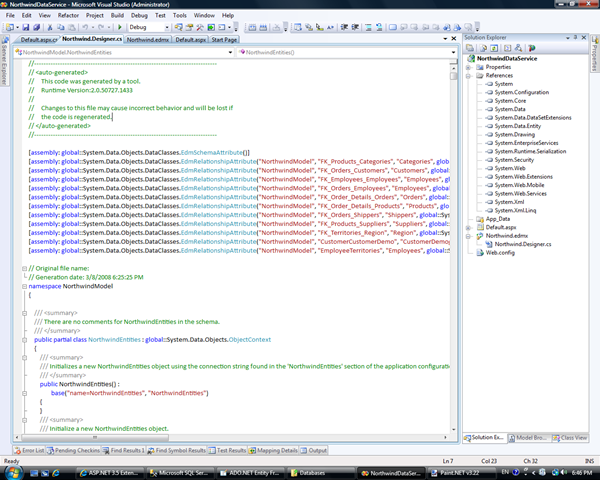Click the hammer-and-wrench Toolbox icon
Screen dimensions: 600x480
coord(200,27)
